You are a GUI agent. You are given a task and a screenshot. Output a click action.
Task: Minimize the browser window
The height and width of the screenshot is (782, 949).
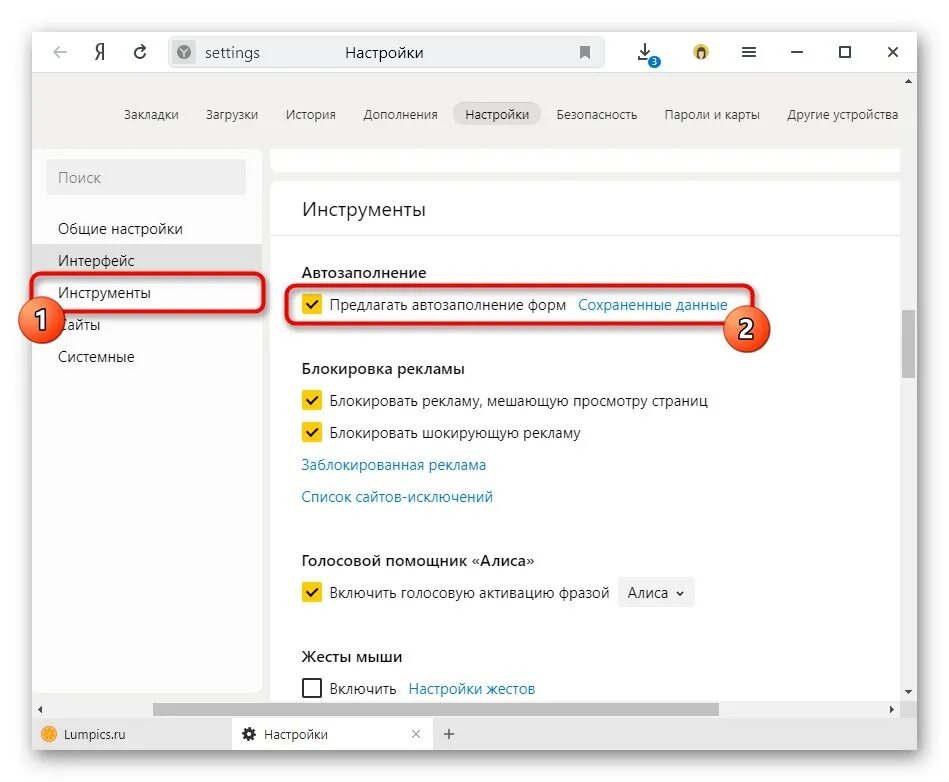pyautogui.click(x=796, y=53)
